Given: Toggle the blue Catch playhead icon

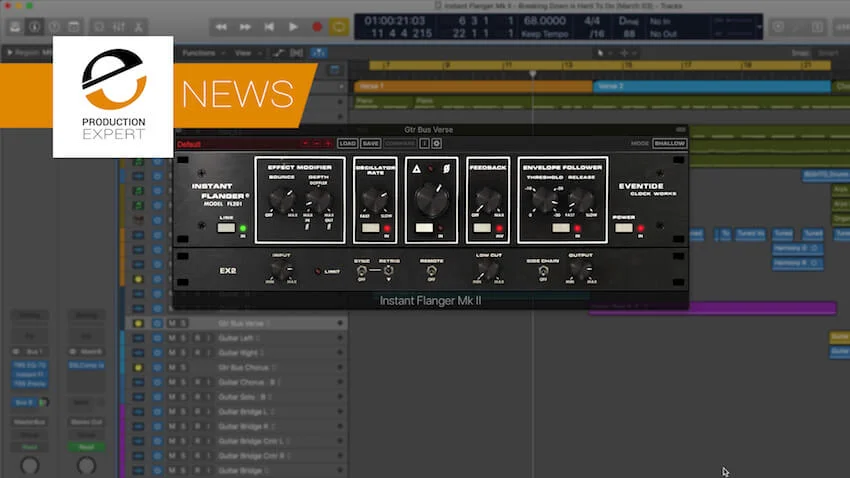Looking at the screenshot, I should [318, 53].
